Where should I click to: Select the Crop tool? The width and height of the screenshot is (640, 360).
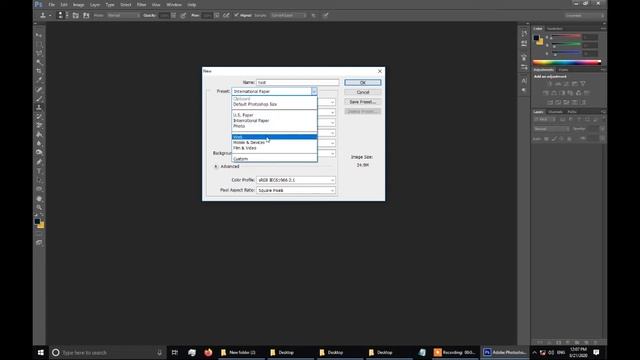point(39,71)
